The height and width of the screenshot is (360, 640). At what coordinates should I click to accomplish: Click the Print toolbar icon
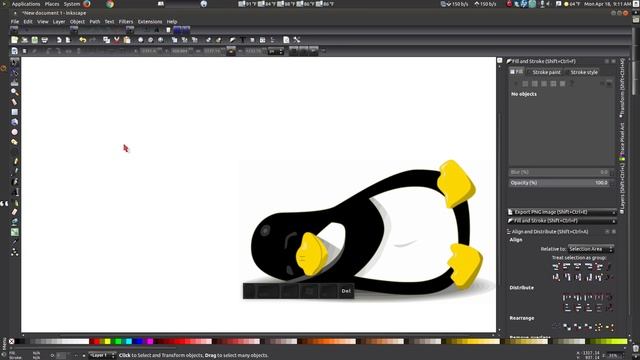pos(44,40)
